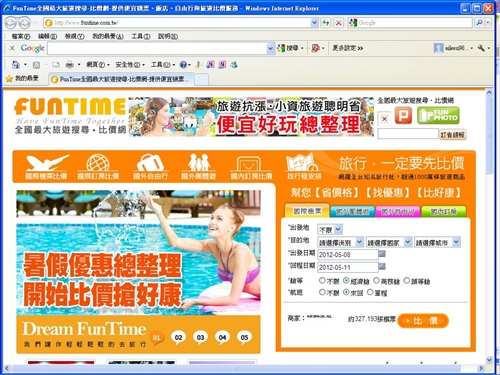Screen dimensions: 500x375
Task: Click the 國際訂房比價 globe icon
Action: pyautogui.click(x=98, y=166)
